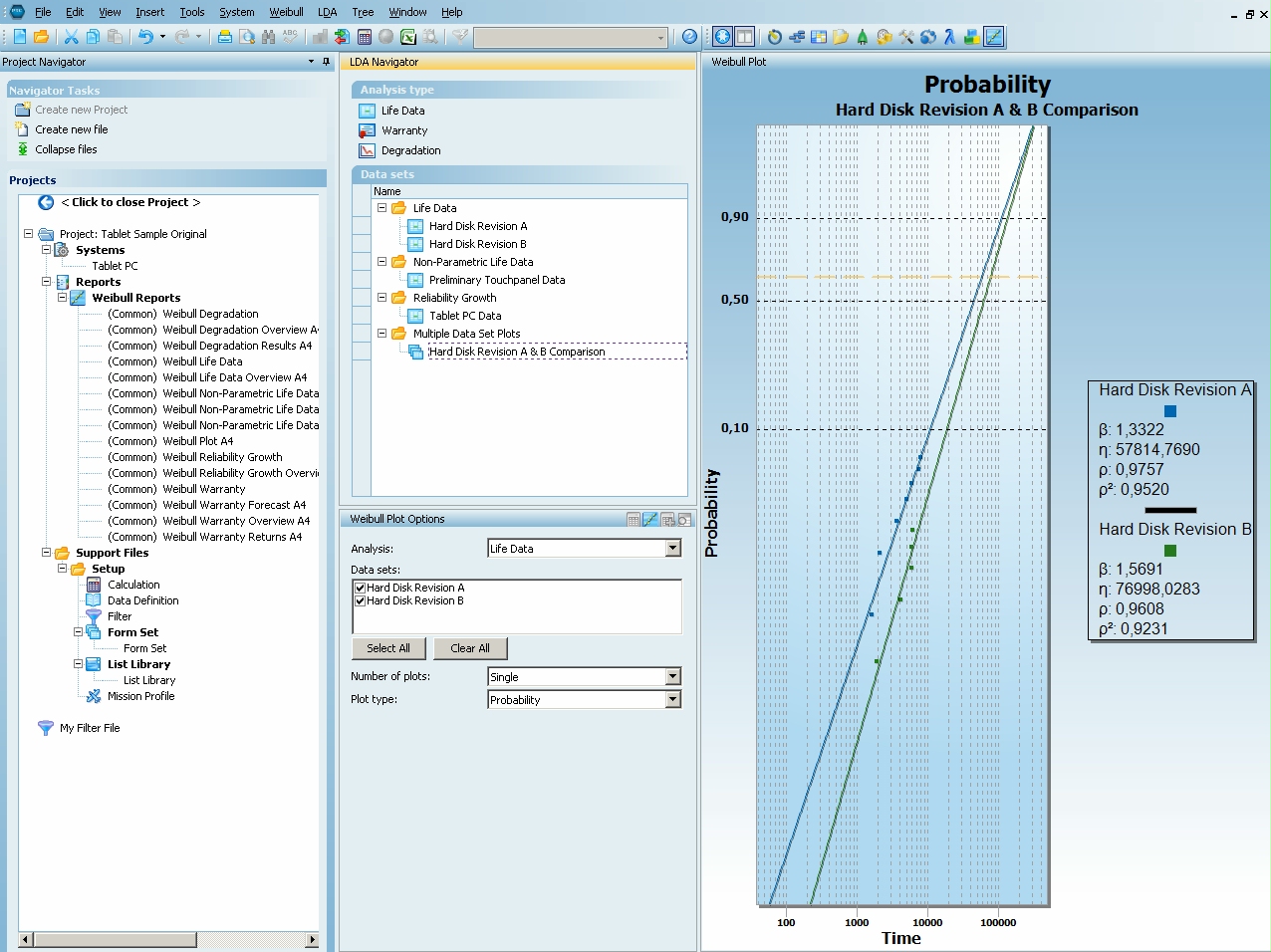Click the lambda icon in the toolbar
The image size is (1271, 952).
point(949,37)
